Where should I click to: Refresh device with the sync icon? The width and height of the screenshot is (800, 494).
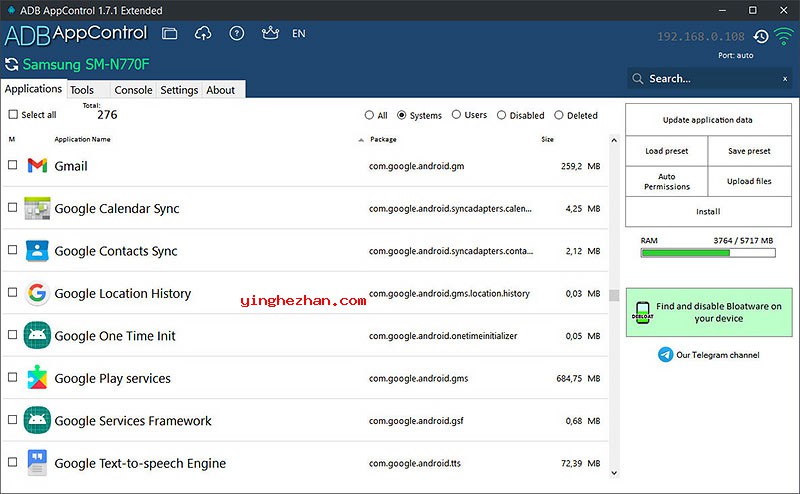(12, 65)
